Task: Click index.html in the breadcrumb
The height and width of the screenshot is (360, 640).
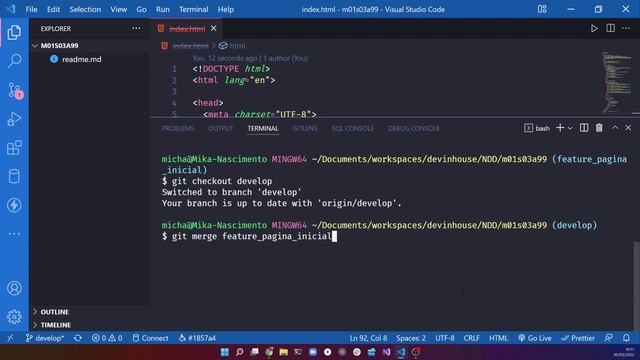Action: pyautogui.click(x=190, y=46)
